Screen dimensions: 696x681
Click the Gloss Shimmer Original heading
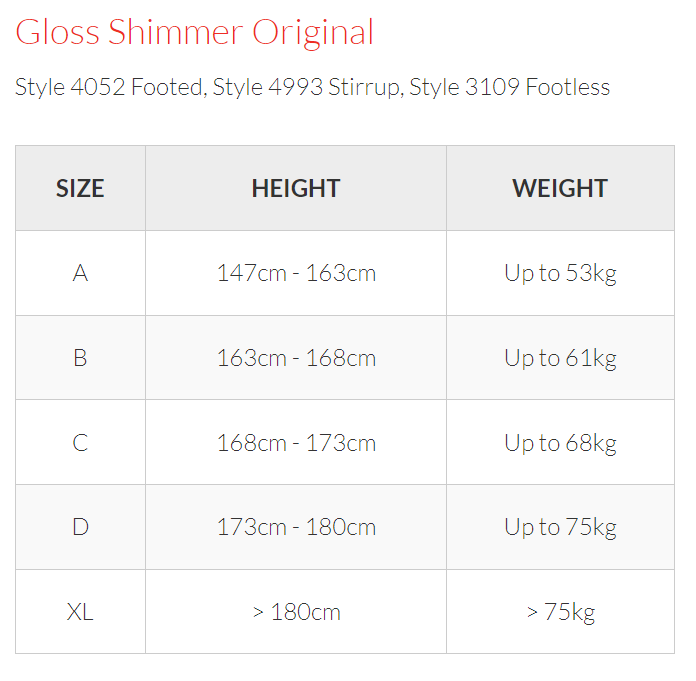click(194, 32)
